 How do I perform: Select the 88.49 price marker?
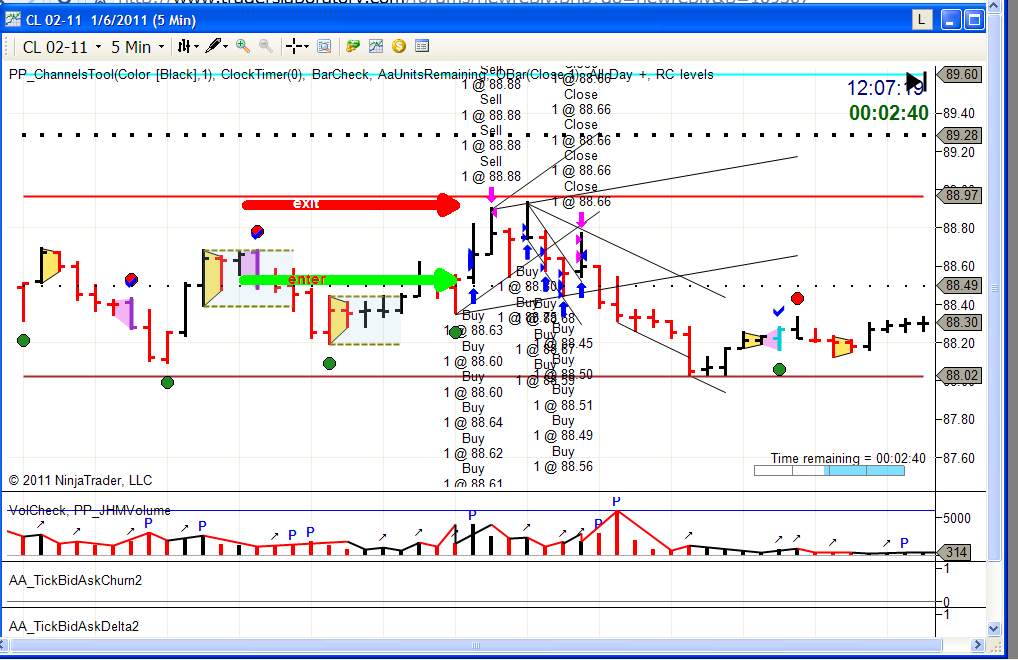click(x=960, y=286)
